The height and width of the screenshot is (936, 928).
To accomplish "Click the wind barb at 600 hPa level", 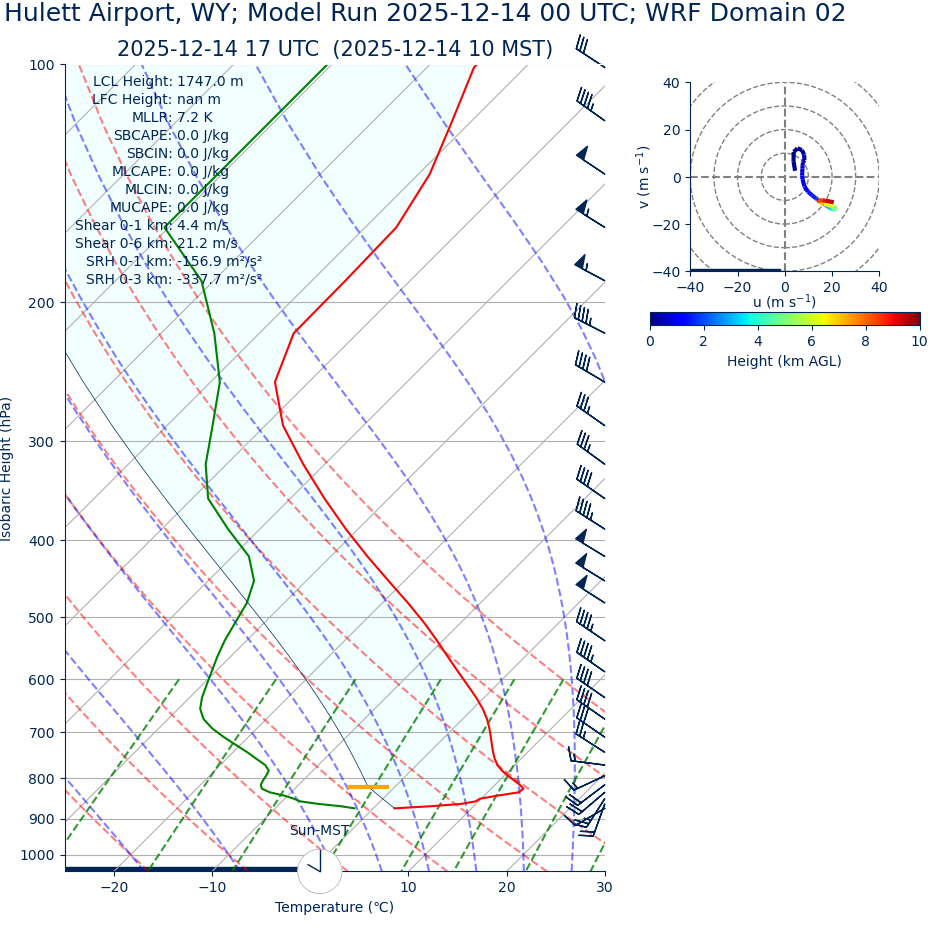I will pyautogui.click(x=589, y=683).
